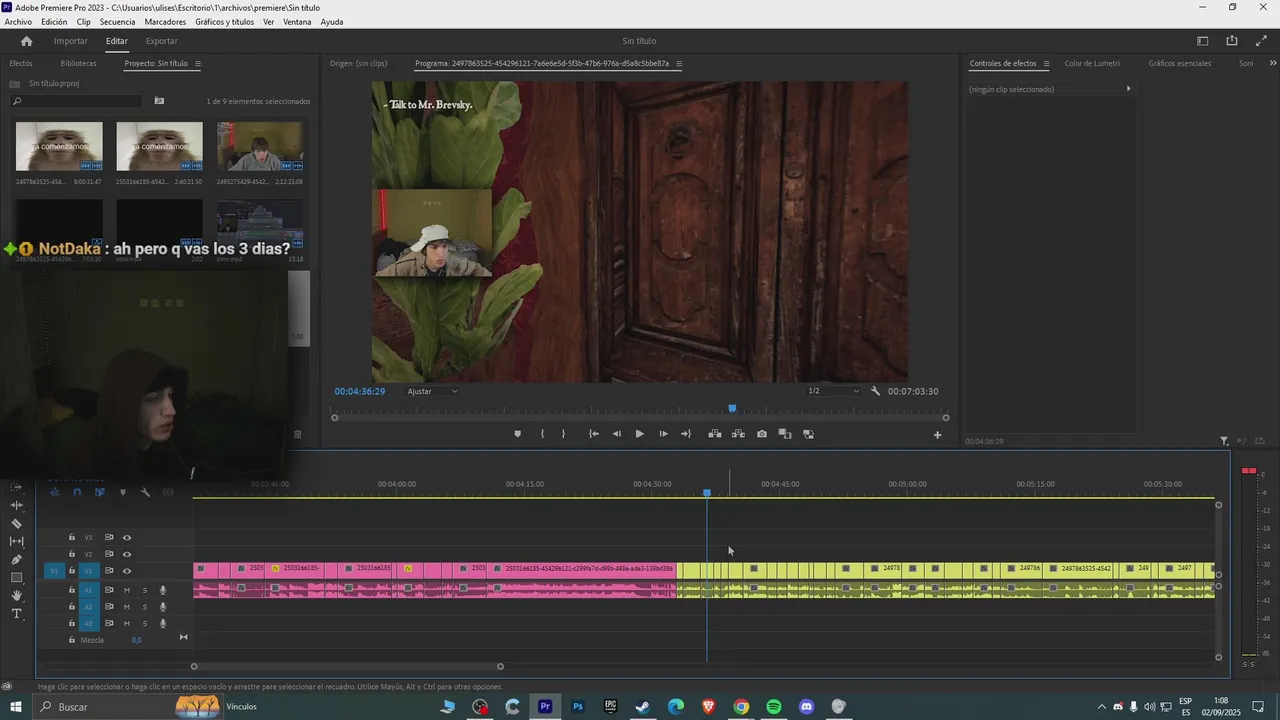This screenshot has width=1280, height=720.
Task: Switch to the Bibliotecas tab
Action: point(78,64)
